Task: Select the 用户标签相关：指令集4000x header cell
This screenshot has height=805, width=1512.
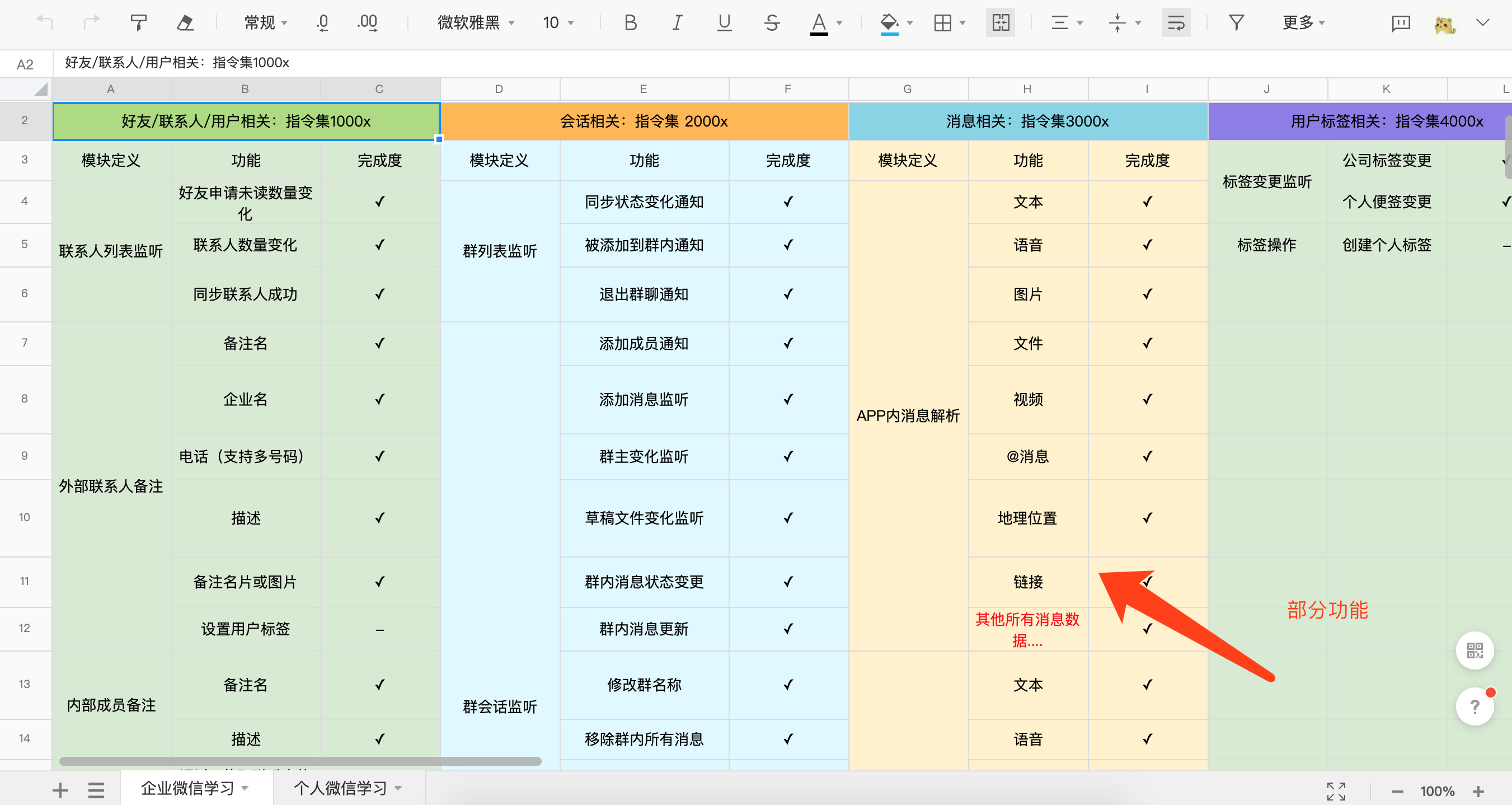Action: click(x=1359, y=121)
